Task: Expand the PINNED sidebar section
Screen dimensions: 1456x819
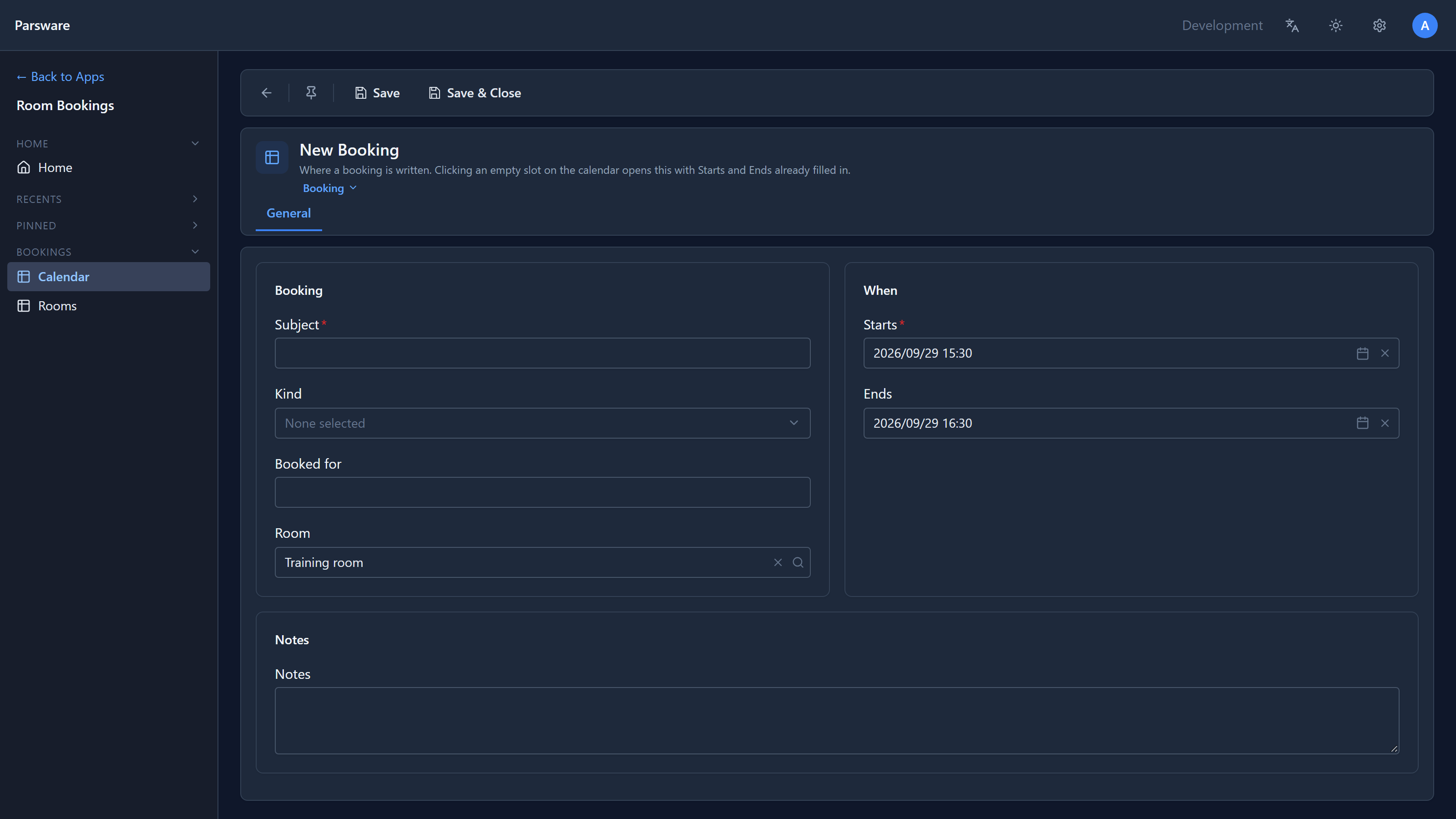Action: click(x=195, y=225)
